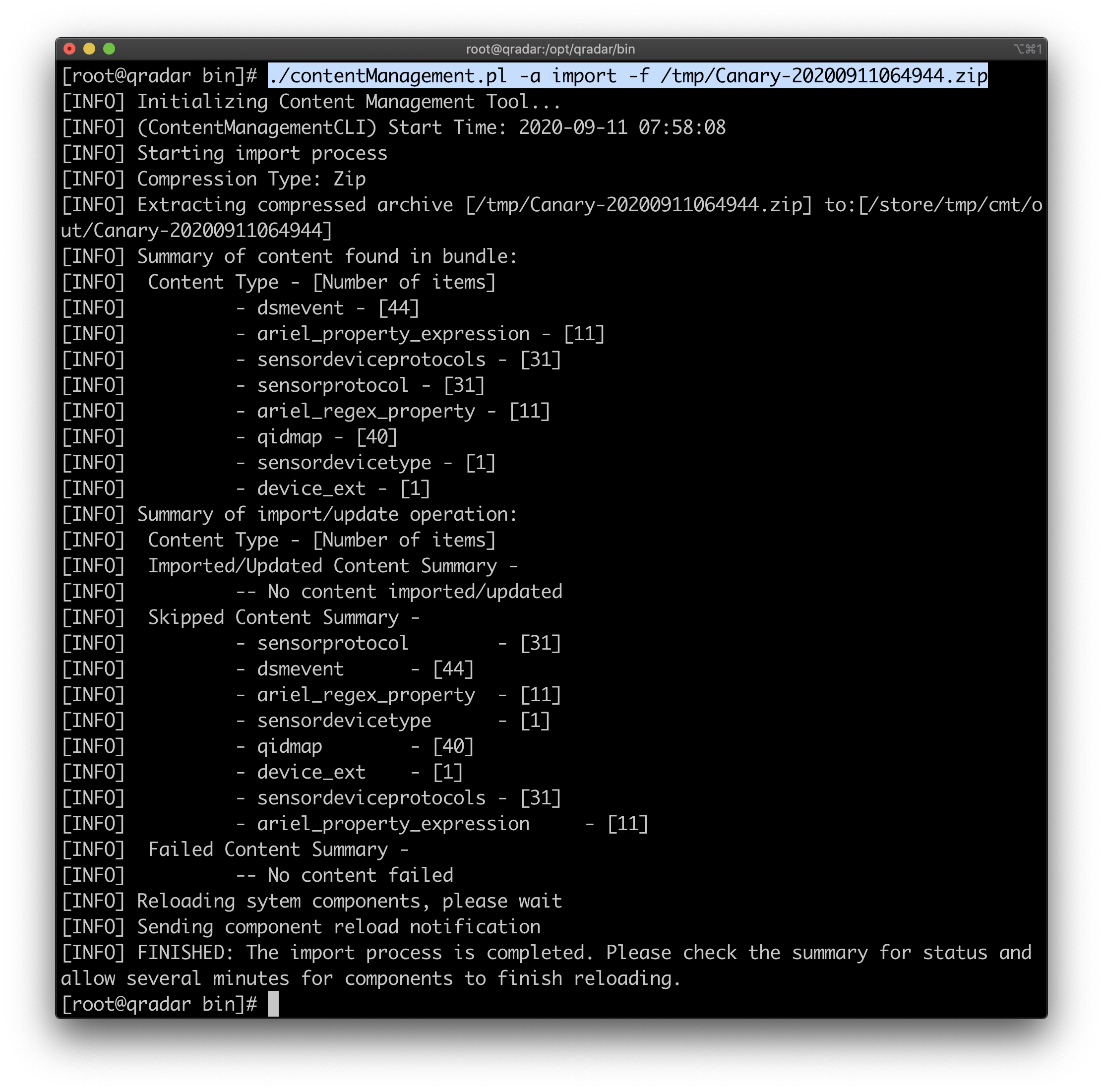Click skipped 'ariel_property_expression' entry under Skipped Content
The image size is (1103, 1092).
pyautogui.click(x=442, y=824)
